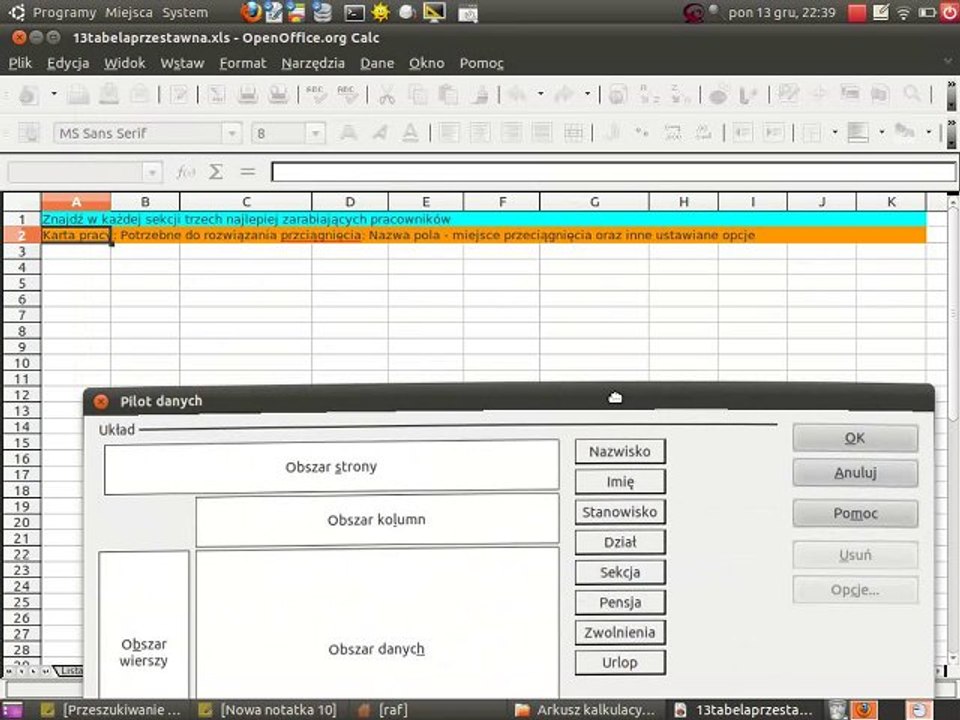Open the Format menu
This screenshot has height=720, width=960.
coord(243,63)
